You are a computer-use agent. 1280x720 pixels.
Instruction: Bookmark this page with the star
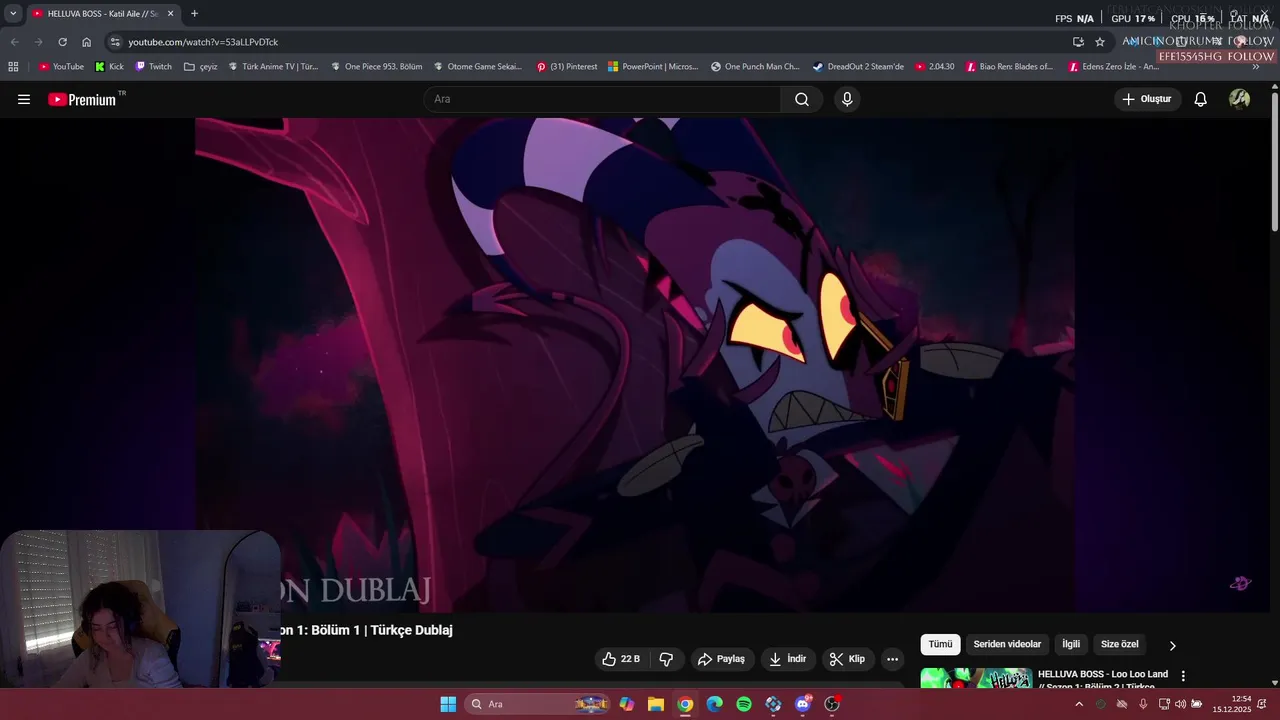1100,42
